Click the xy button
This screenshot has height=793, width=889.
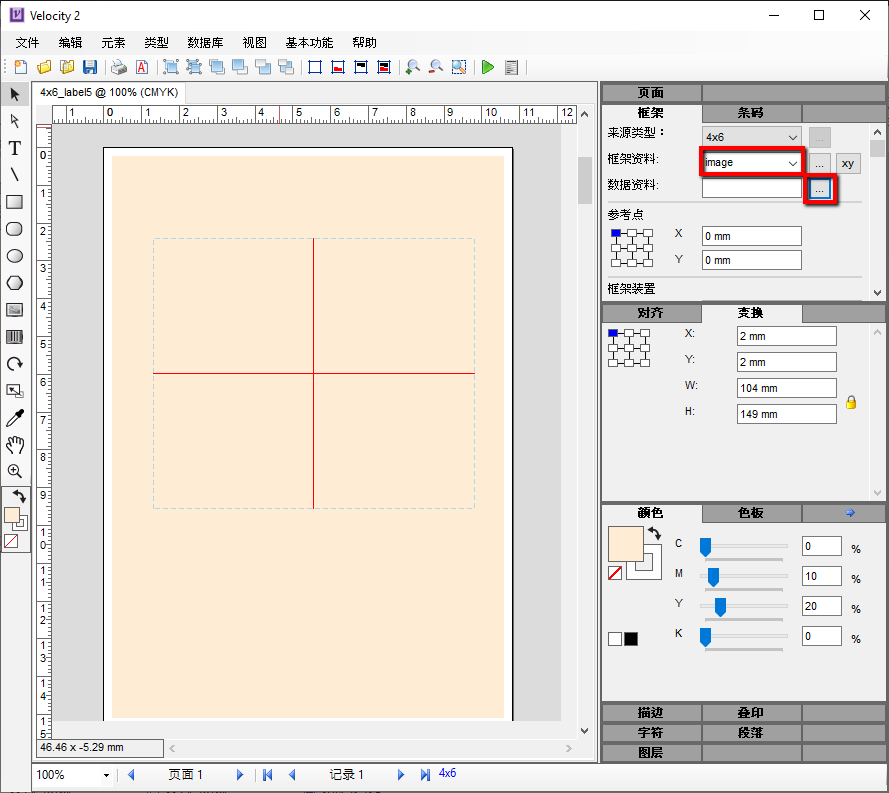point(848,164)
